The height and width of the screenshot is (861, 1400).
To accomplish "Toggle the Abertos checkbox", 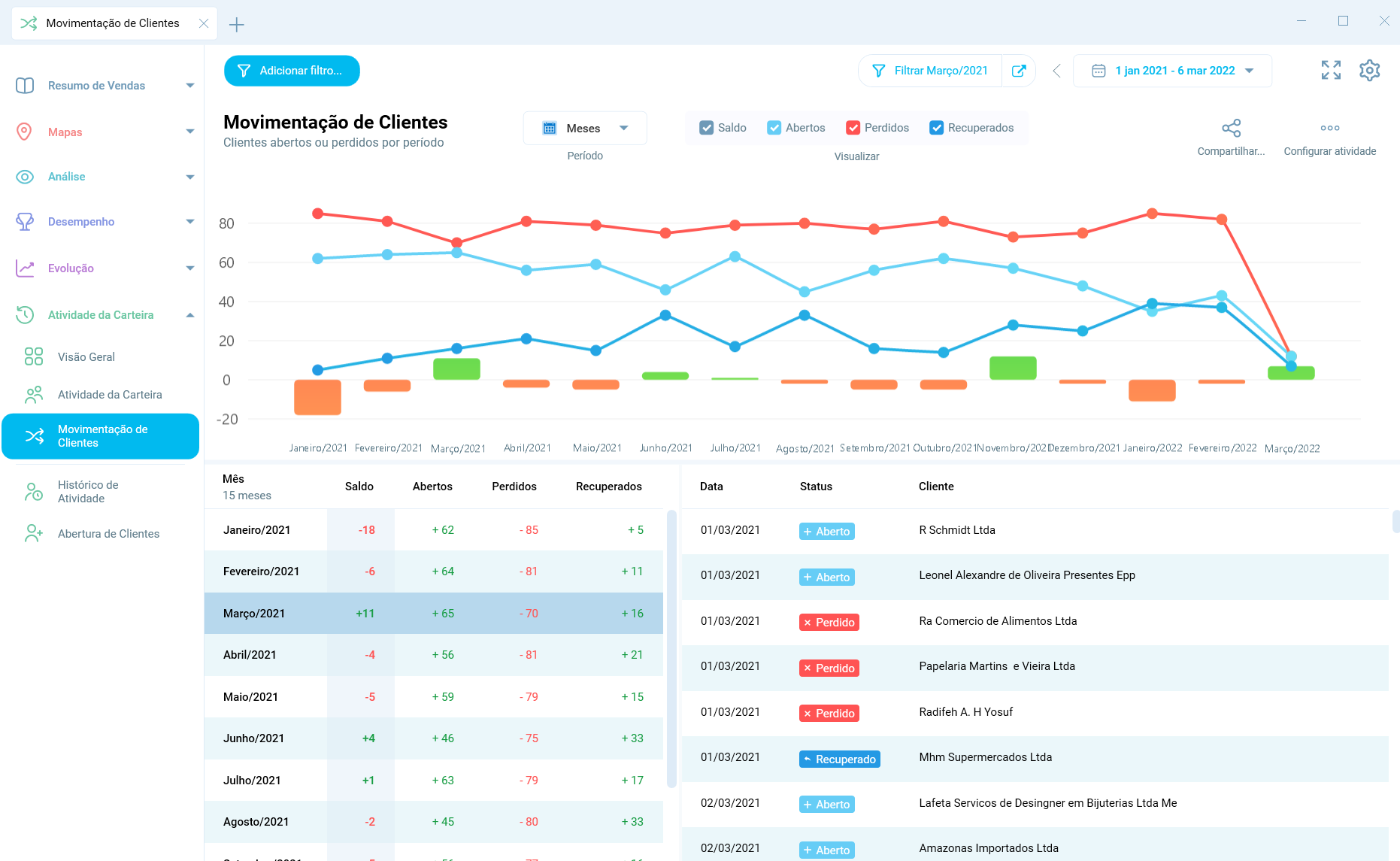I will click(x=774, y=128).
